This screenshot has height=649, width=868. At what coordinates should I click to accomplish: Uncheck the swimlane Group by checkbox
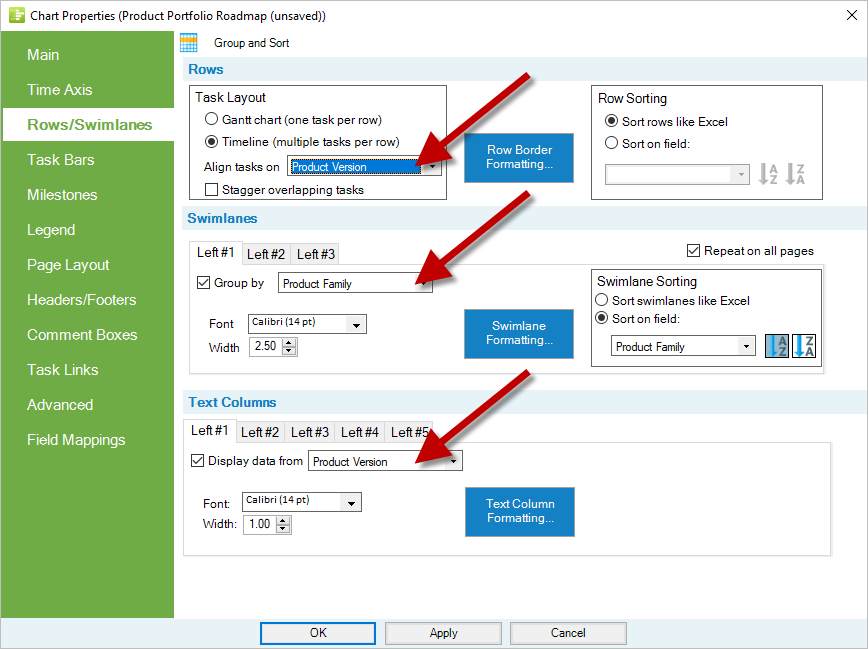pyautogui.click(x=203, y=283)
